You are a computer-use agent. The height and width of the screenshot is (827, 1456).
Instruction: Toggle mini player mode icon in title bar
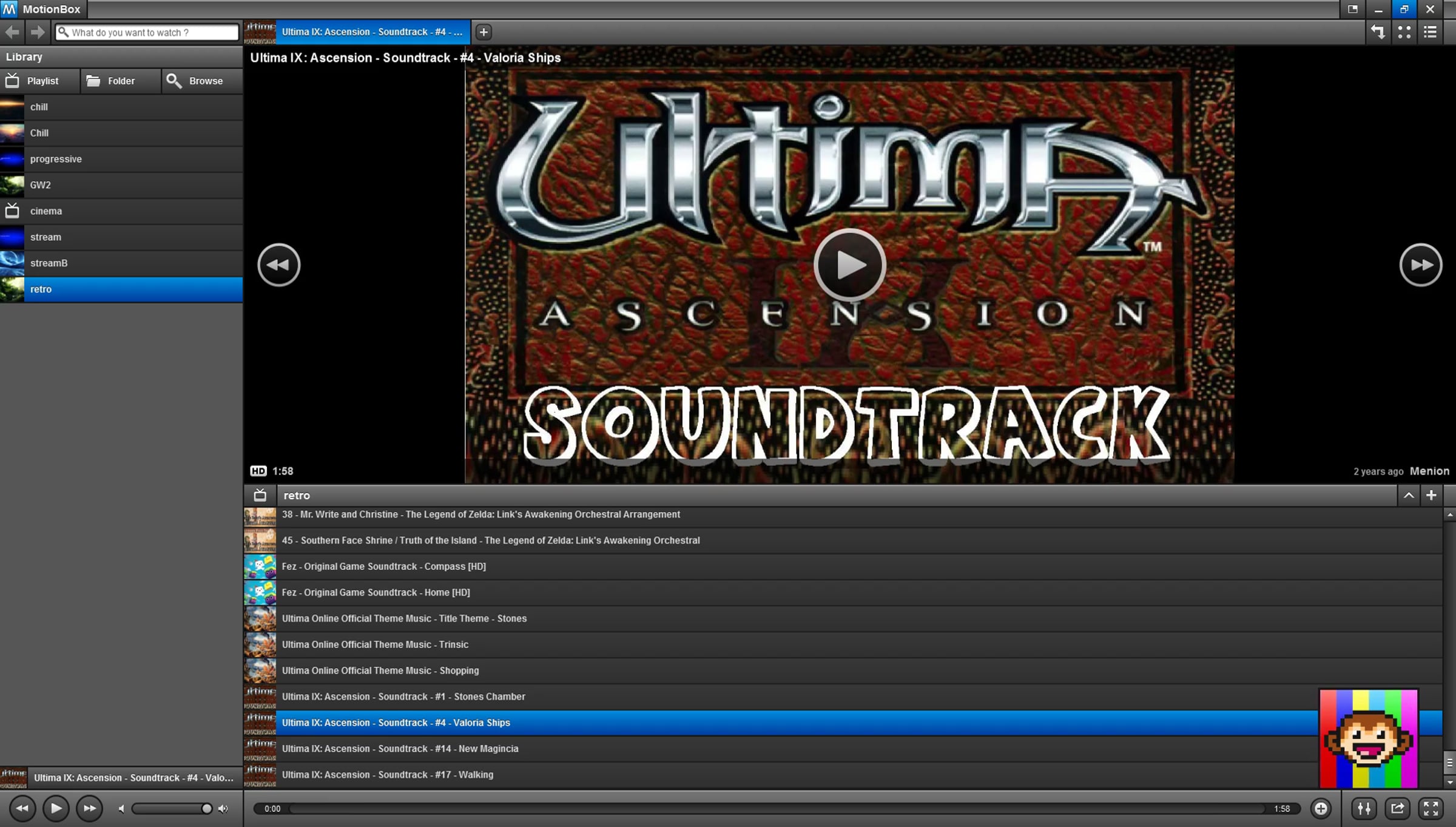click(x=1352, y=9)
